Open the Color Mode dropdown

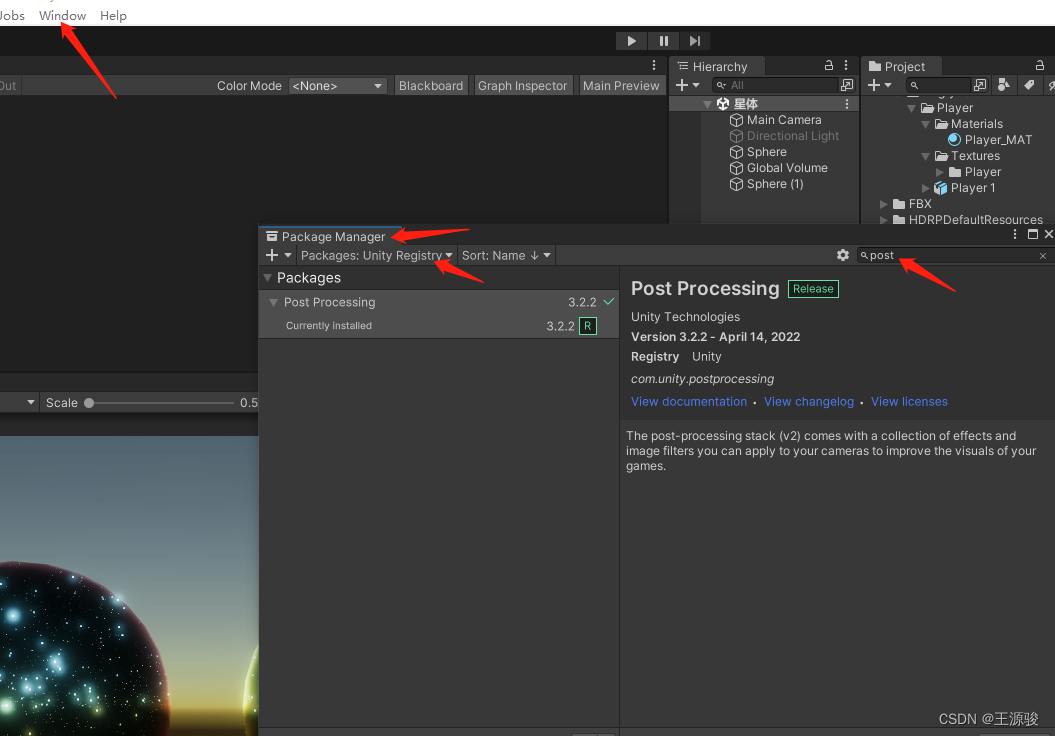pos(337,86)
